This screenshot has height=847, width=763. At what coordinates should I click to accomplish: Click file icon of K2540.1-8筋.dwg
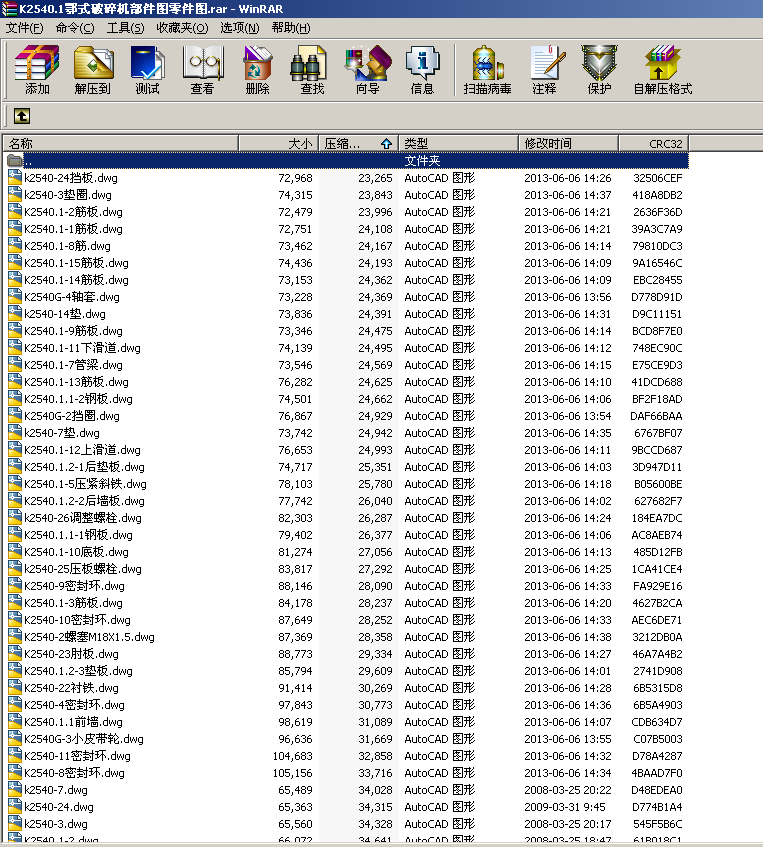[15, 246]
